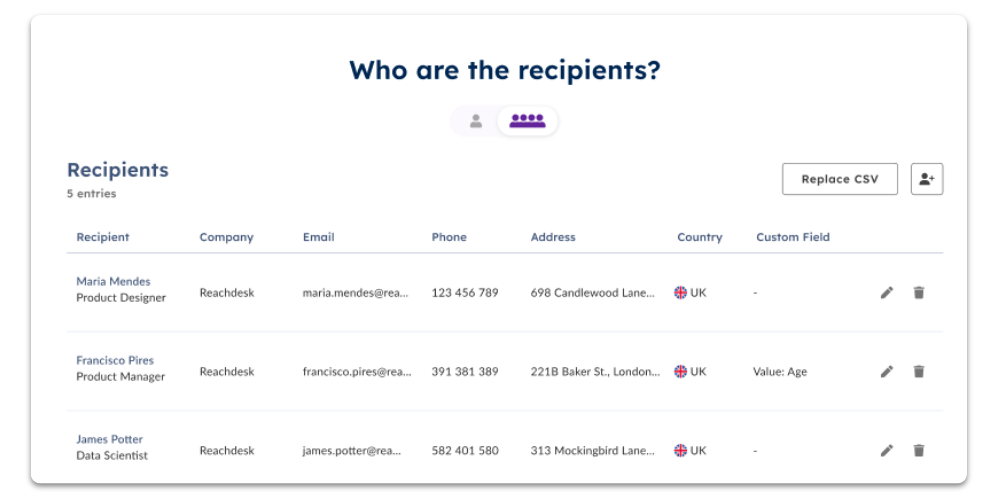Edit Maria Mendes row with the pencil icon
Image resolution: width=994 pixels, height=504 pixels.
click(887, 292)
